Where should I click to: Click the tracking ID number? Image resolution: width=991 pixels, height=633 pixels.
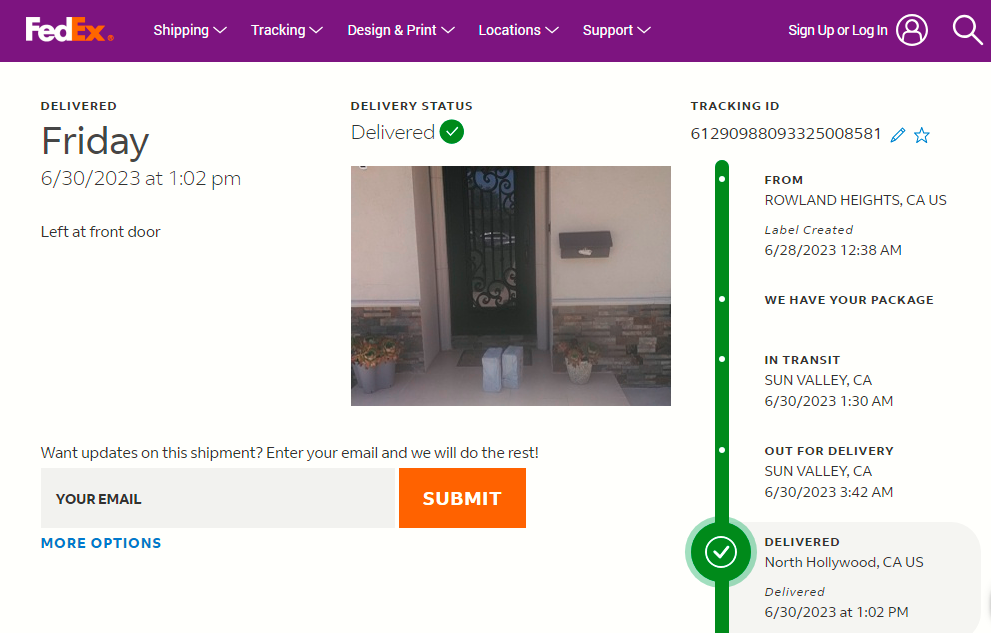coord(786,134)
